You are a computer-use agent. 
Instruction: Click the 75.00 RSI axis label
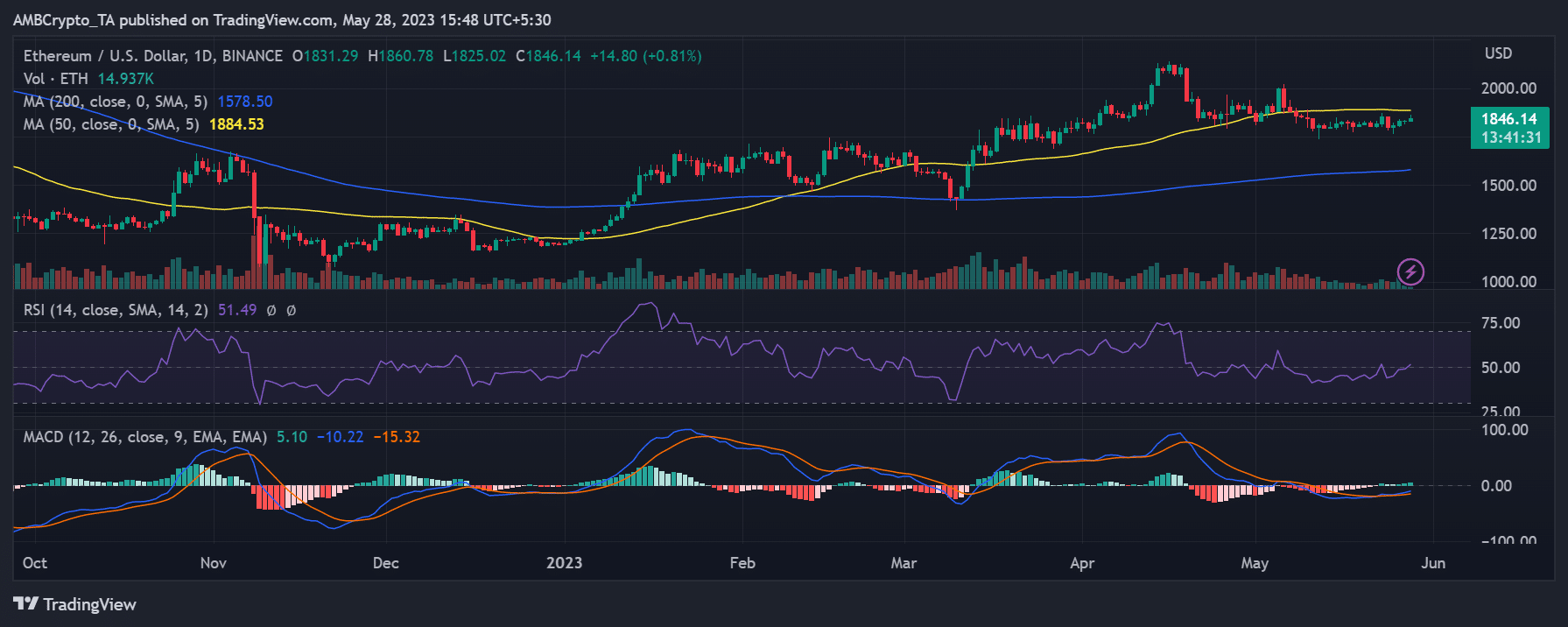click(x=1501, y=323)
